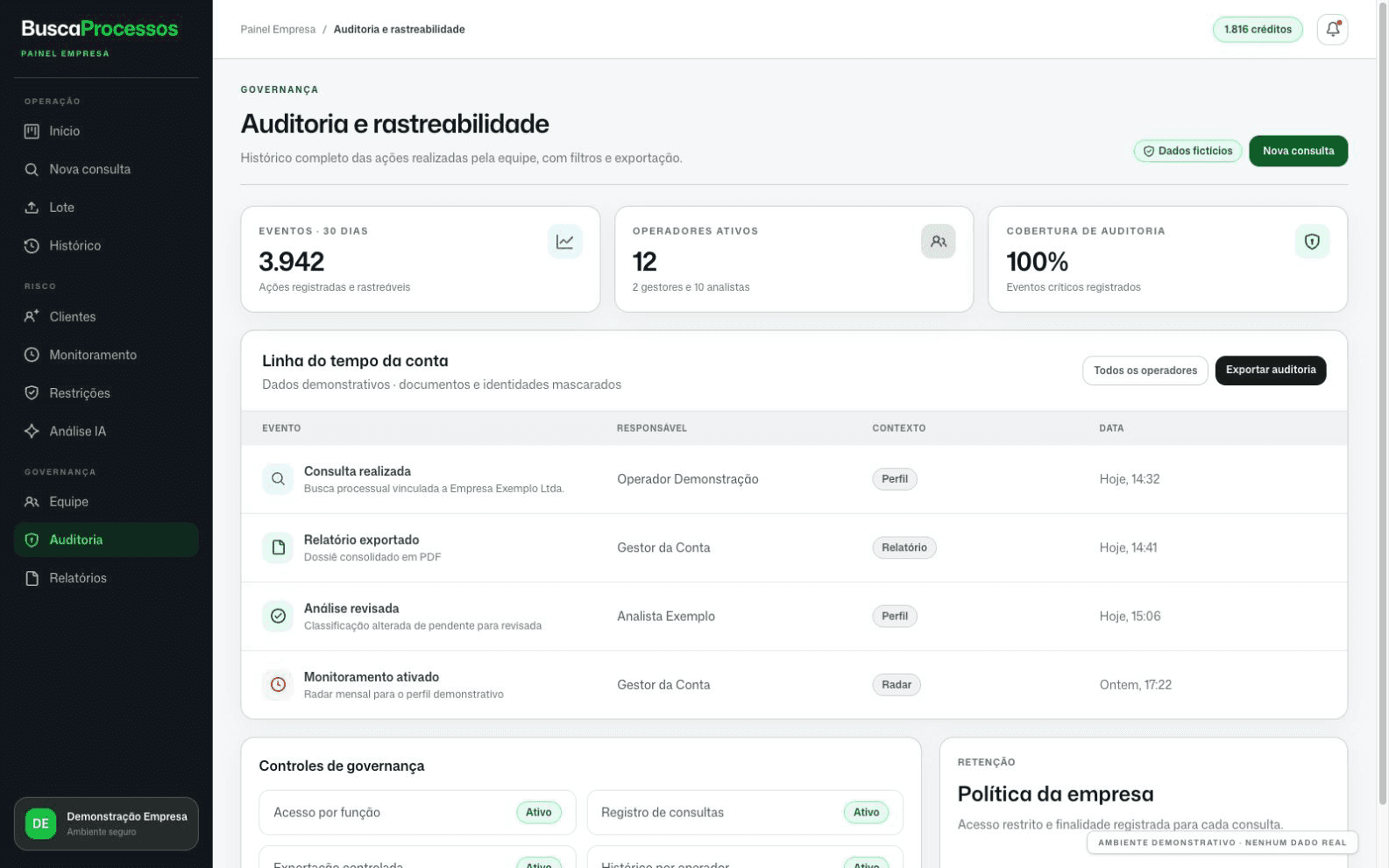Image resolution: width=1389 pixels, height=868 pixels.
Task: Click the Restrições shield icon
Action: (x=32, y=393)
